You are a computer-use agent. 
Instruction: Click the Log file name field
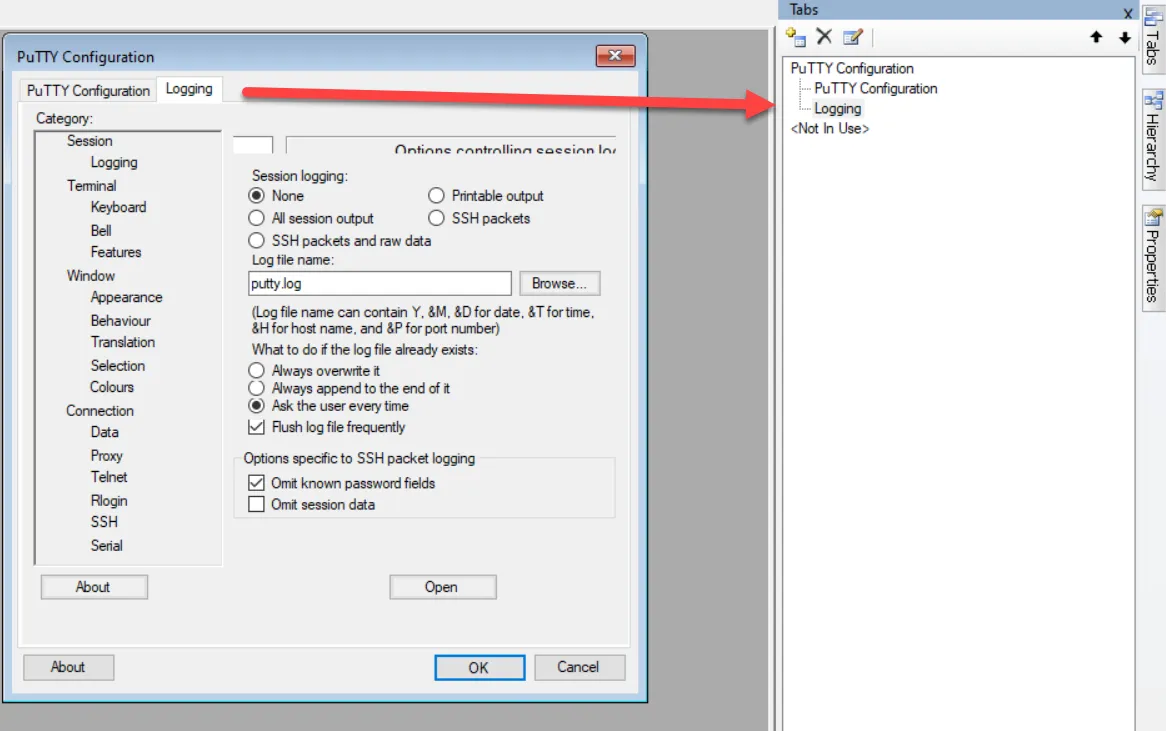[379, 283]
